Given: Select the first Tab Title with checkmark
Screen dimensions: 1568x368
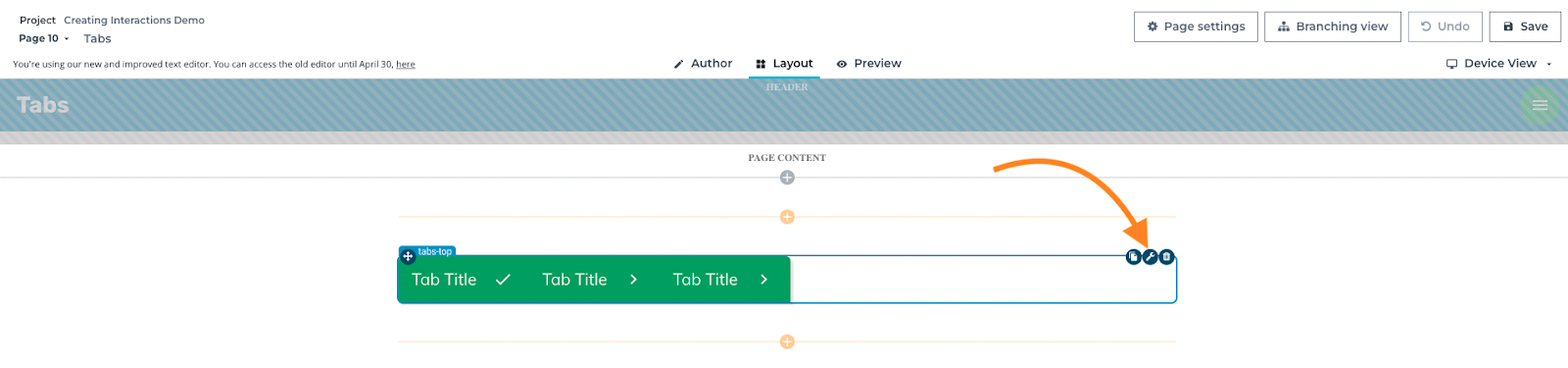Looking at the screenshot, I should (x=462, y=280).
